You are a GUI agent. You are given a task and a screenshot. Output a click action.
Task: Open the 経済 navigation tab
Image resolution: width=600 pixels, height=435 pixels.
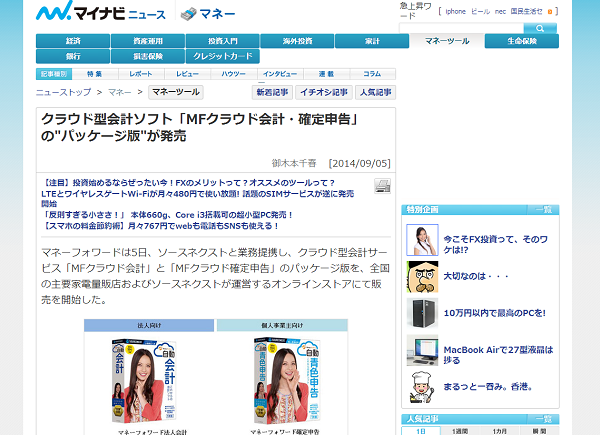(73, 41)
